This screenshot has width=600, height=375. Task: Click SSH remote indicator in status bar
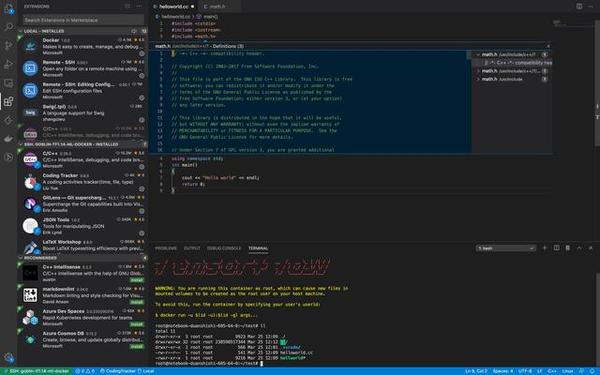[x=36, y=371]
